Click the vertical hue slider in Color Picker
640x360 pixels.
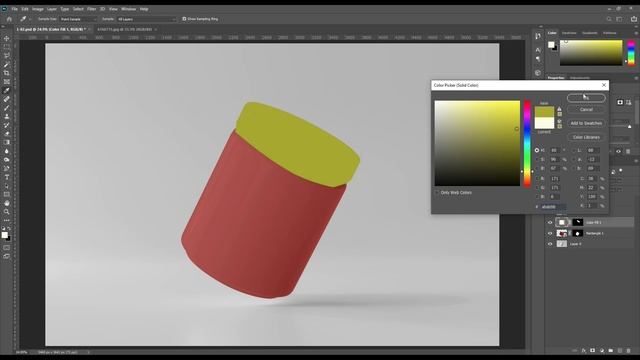[x=527, y=143]
